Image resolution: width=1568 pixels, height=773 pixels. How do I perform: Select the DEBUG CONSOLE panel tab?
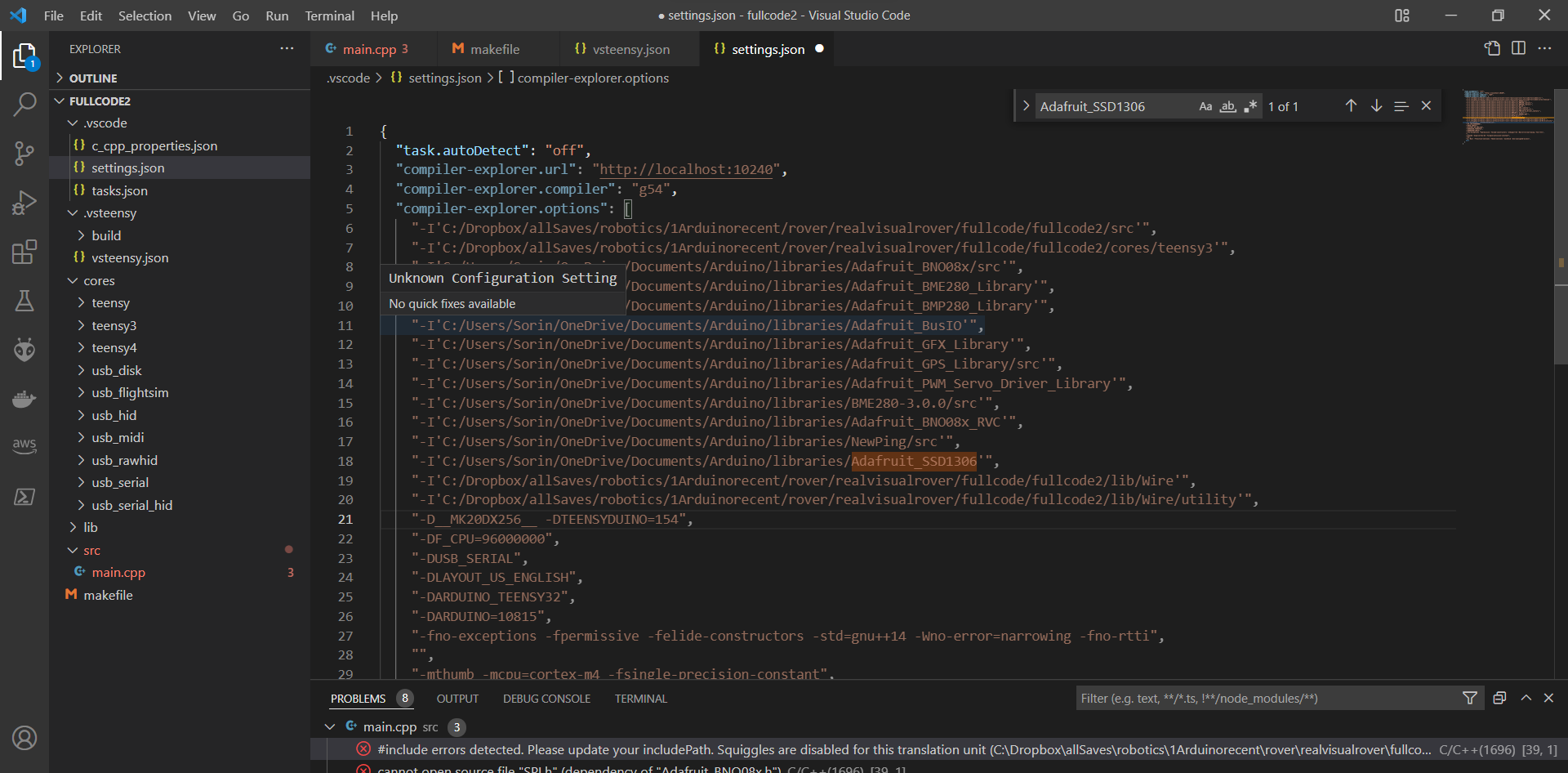(546, 699)
